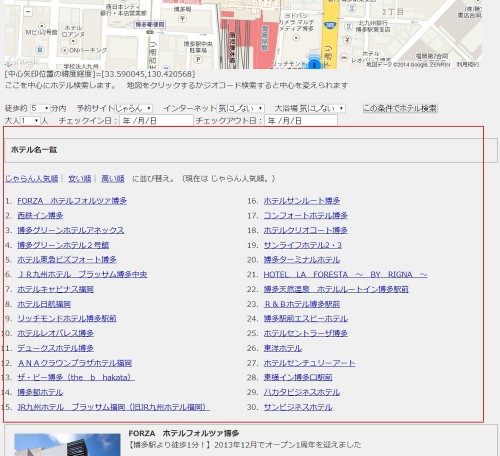This screenshot has width=500, height=456.
Task: Open ハカタビジネスホテル link
Action: tap(302, 392)
